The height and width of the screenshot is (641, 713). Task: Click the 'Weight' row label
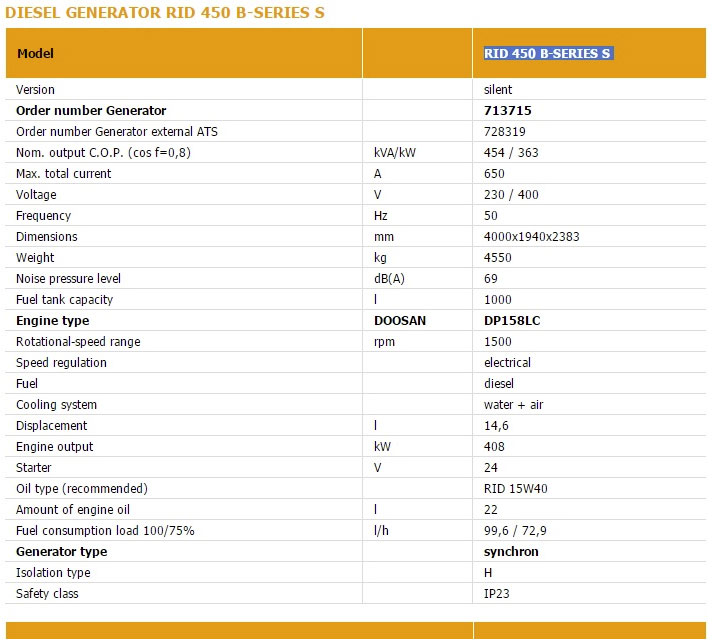(x=35, y=258)
